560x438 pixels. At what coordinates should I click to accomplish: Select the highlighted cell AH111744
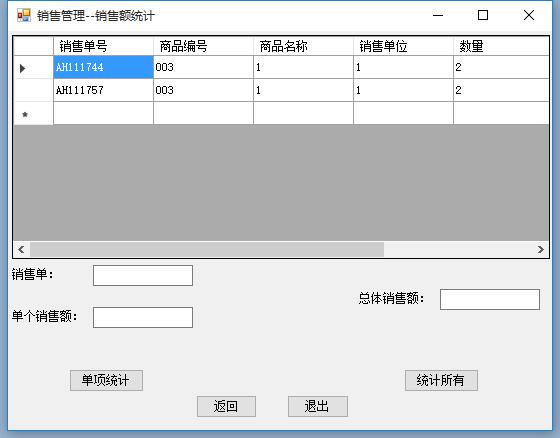104,67
